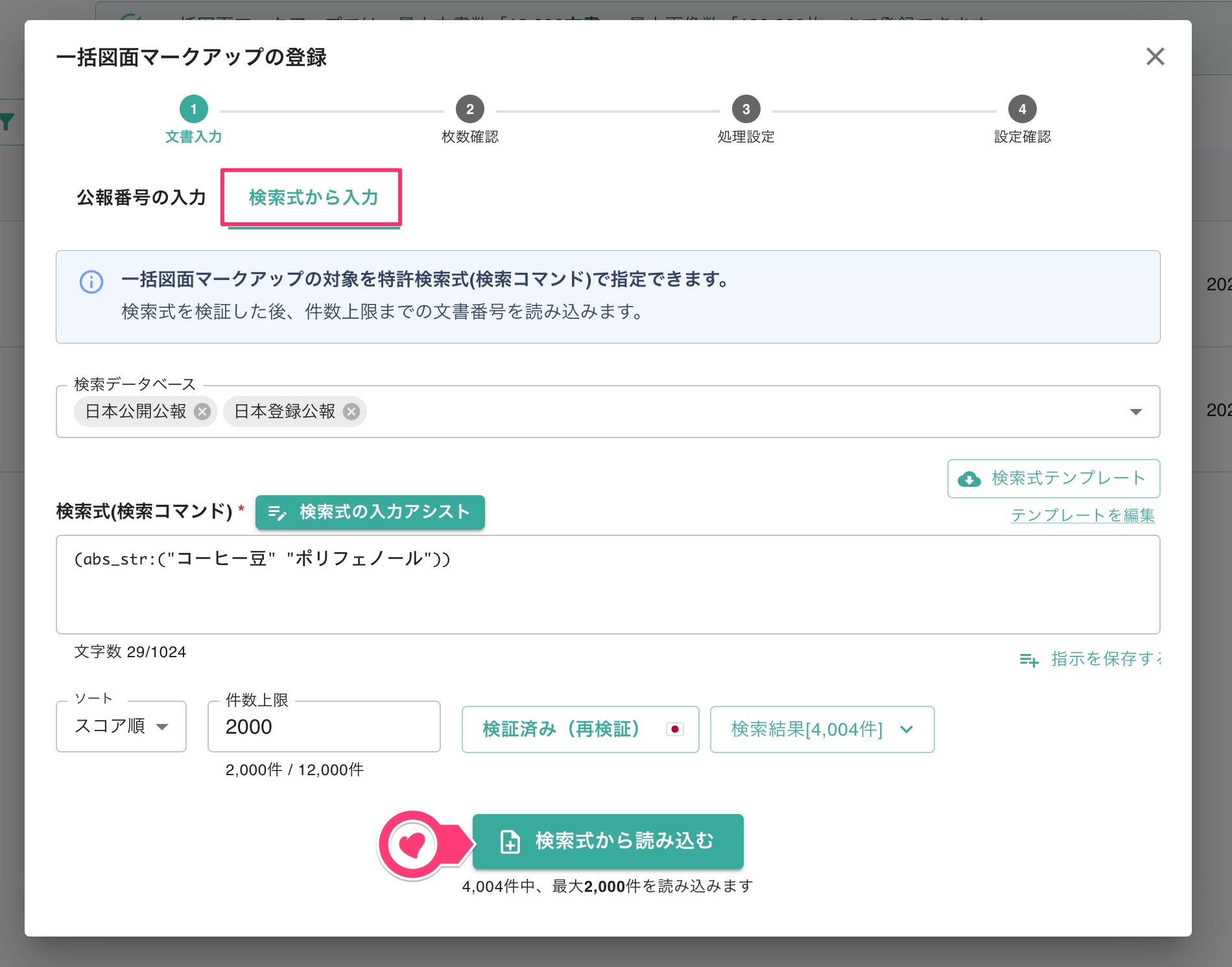Click the 処理設定 step label

point(746,137)
